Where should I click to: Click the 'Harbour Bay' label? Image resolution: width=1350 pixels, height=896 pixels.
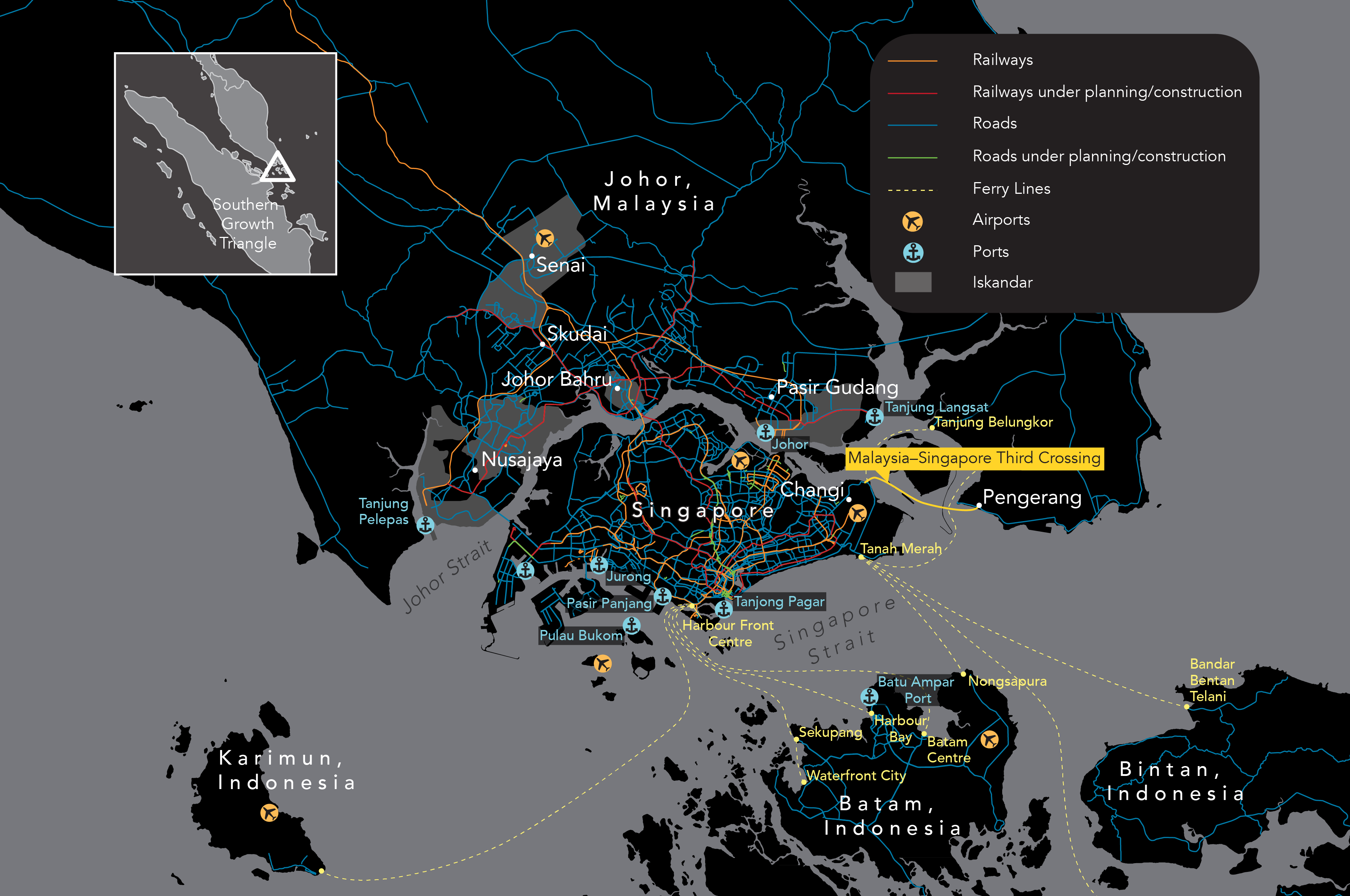click(x=900, y=728)
